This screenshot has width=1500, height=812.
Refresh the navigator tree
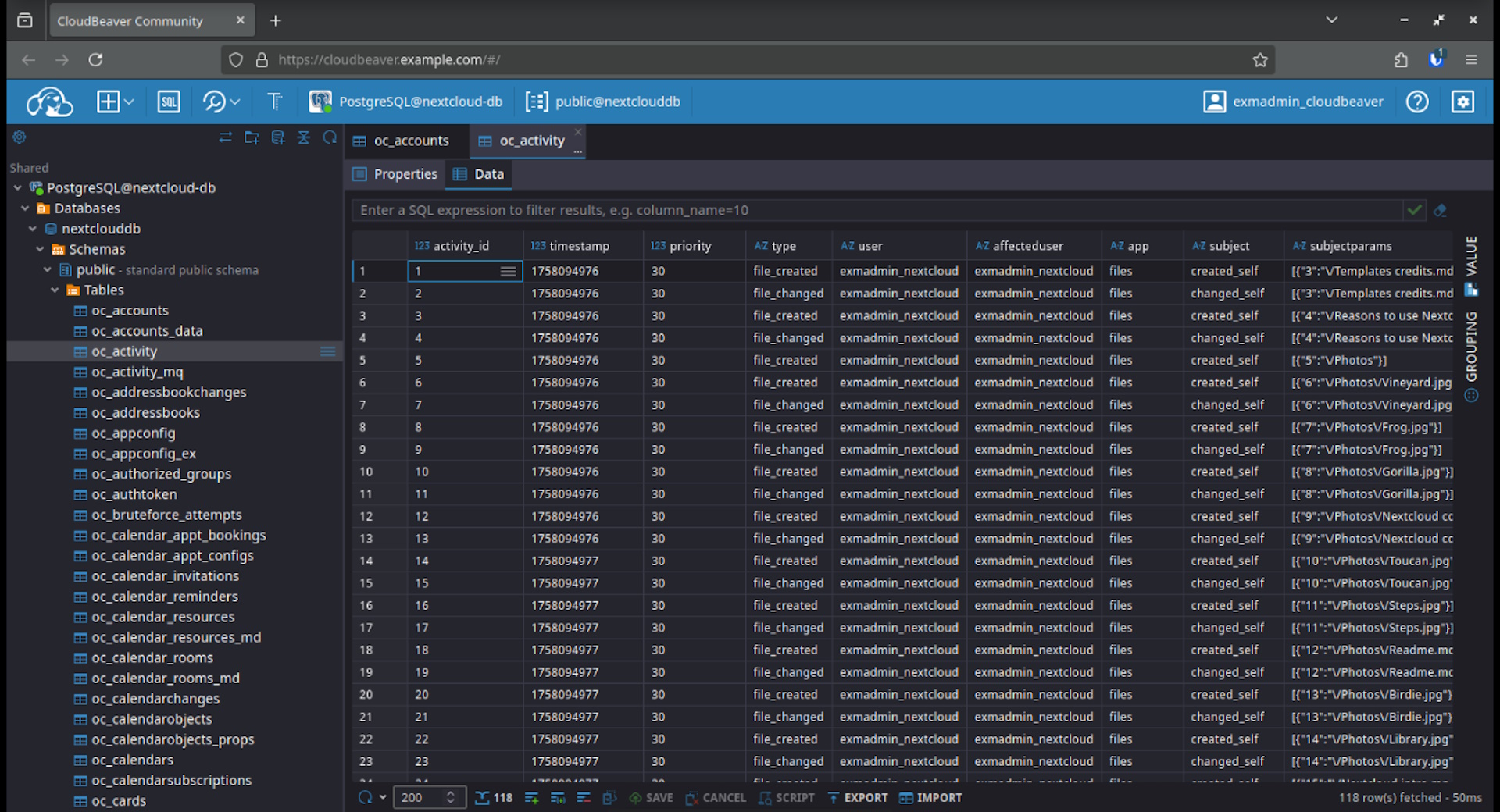330,137
